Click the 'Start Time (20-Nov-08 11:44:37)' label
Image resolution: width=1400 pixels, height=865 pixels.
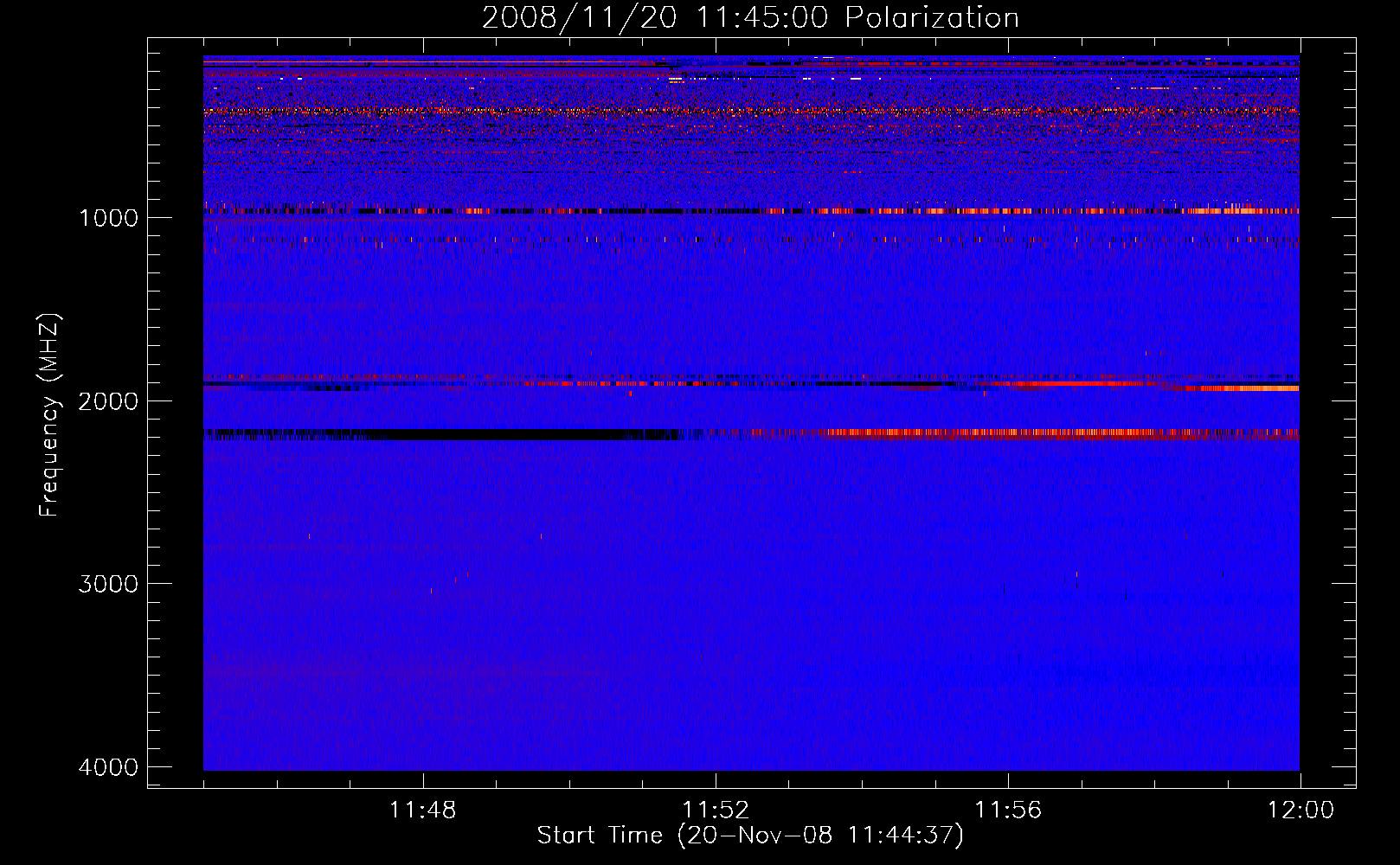(750, 836)
